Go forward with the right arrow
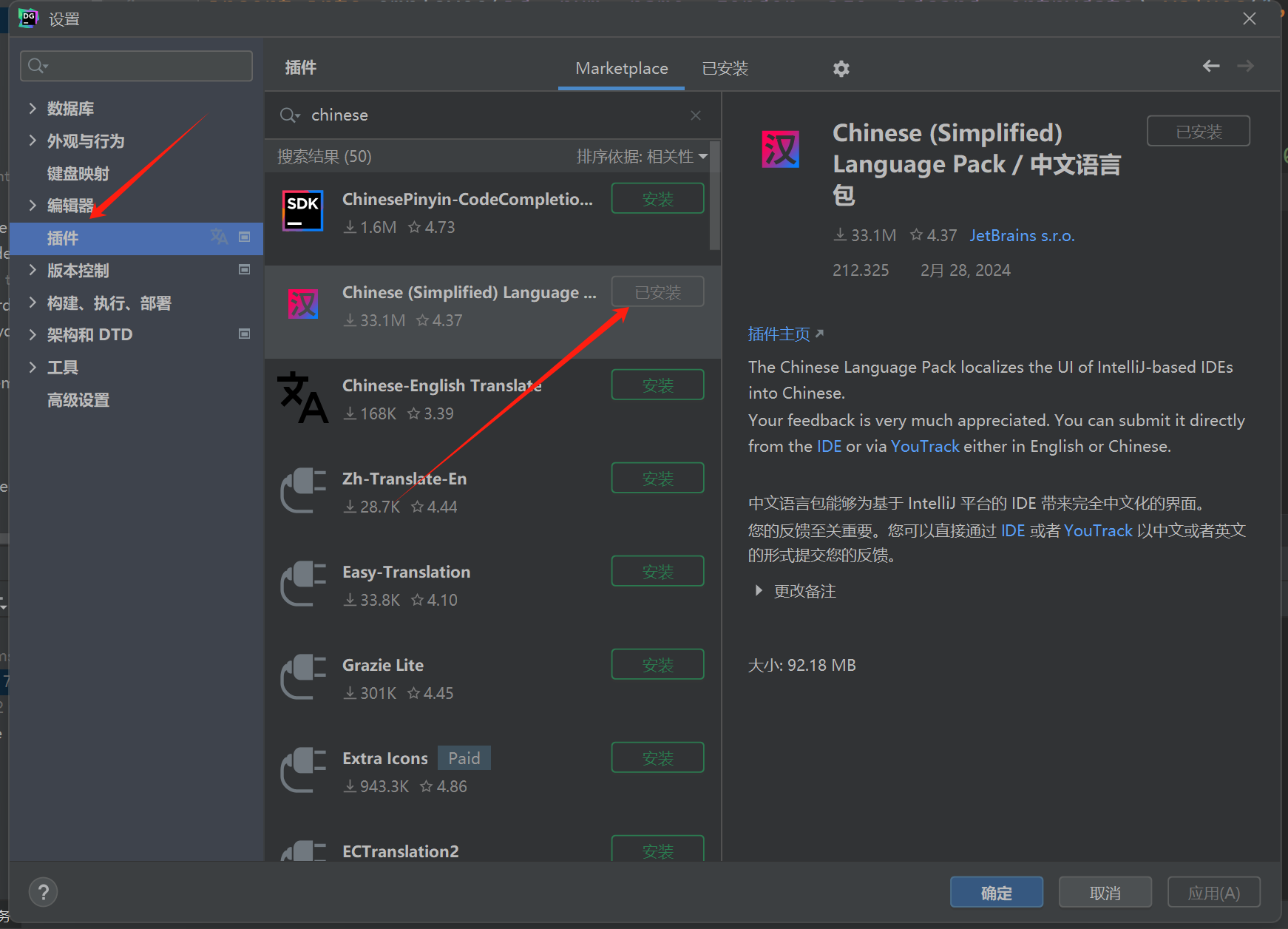Image resolution: width=1288 pixels, height=929 pixels. point(1245,66)
